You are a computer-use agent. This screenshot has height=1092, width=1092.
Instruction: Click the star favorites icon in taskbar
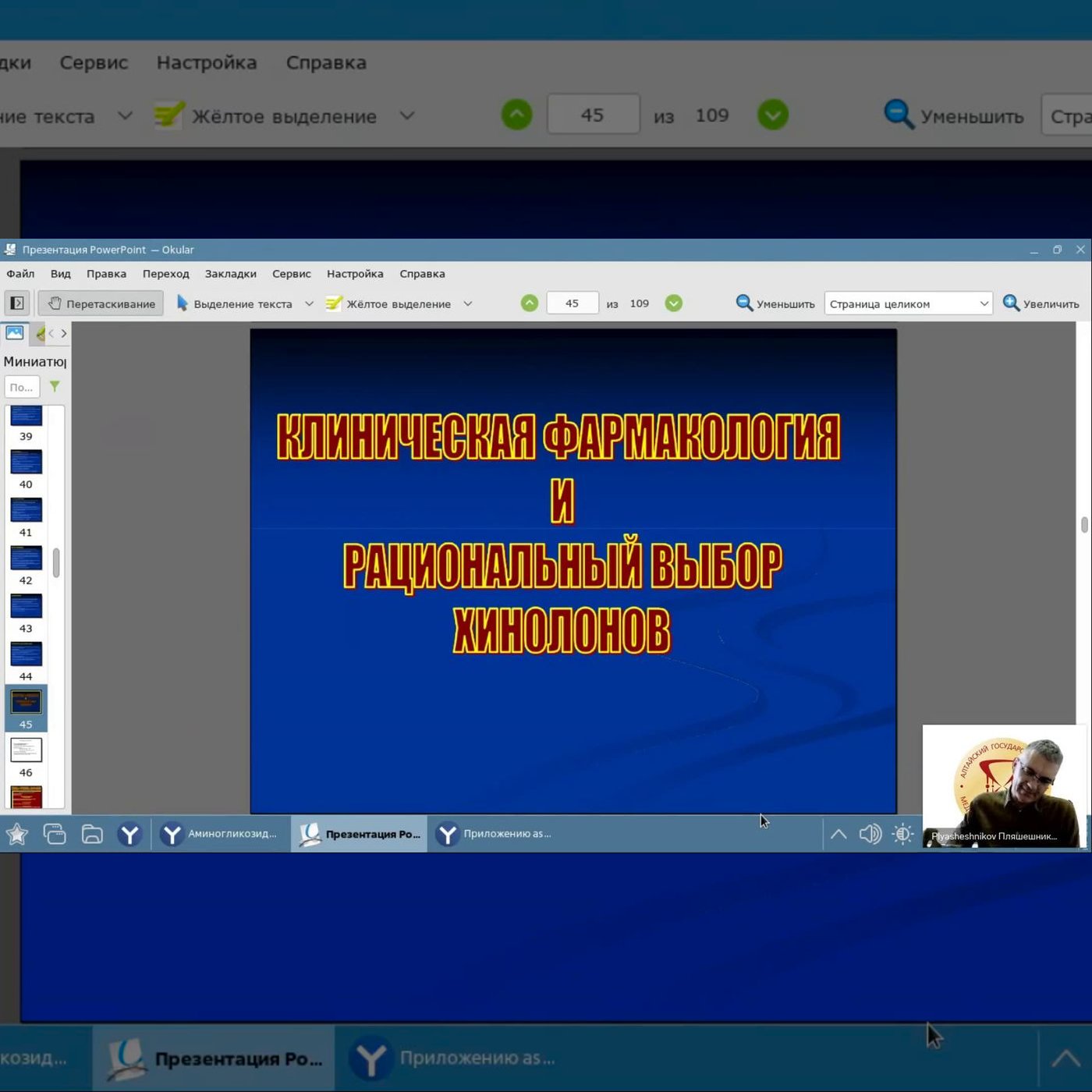17,834
